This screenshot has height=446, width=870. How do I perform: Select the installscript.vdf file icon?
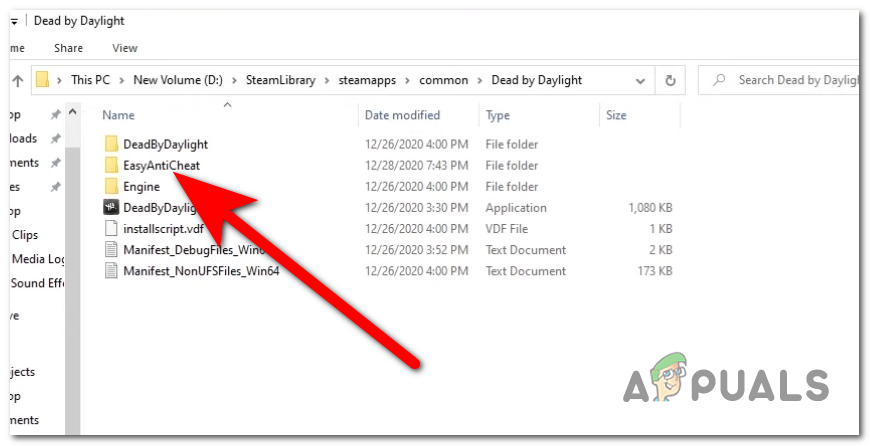click(111, 229)
